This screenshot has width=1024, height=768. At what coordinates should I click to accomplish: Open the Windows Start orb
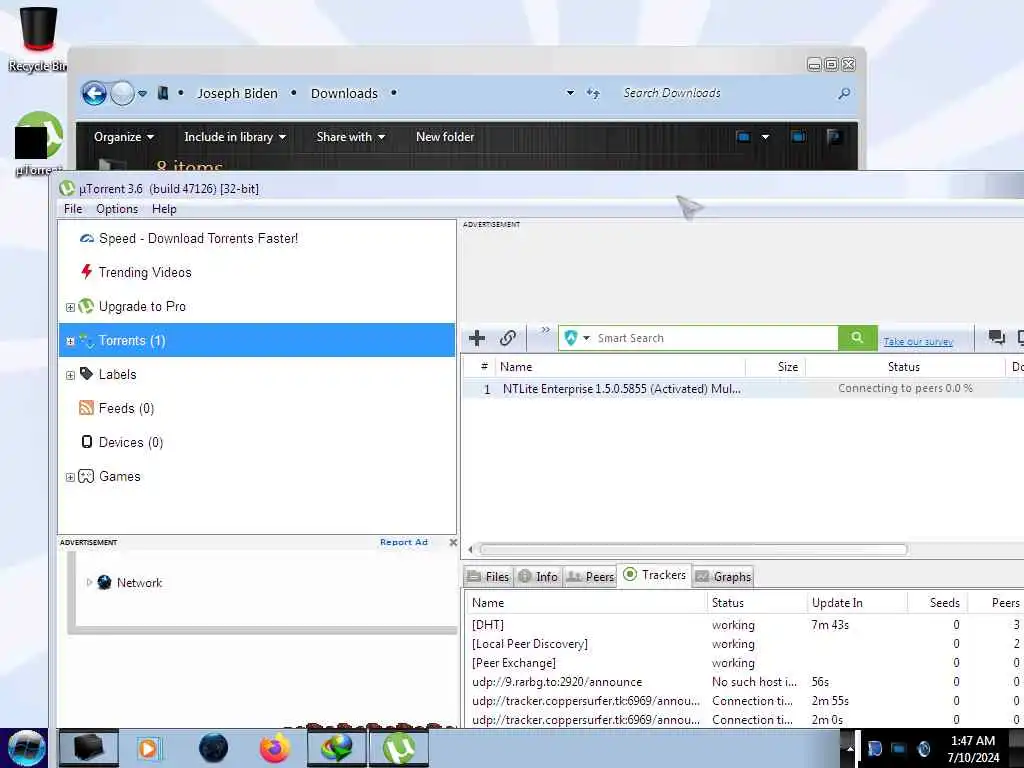click(x=25, y=748)
